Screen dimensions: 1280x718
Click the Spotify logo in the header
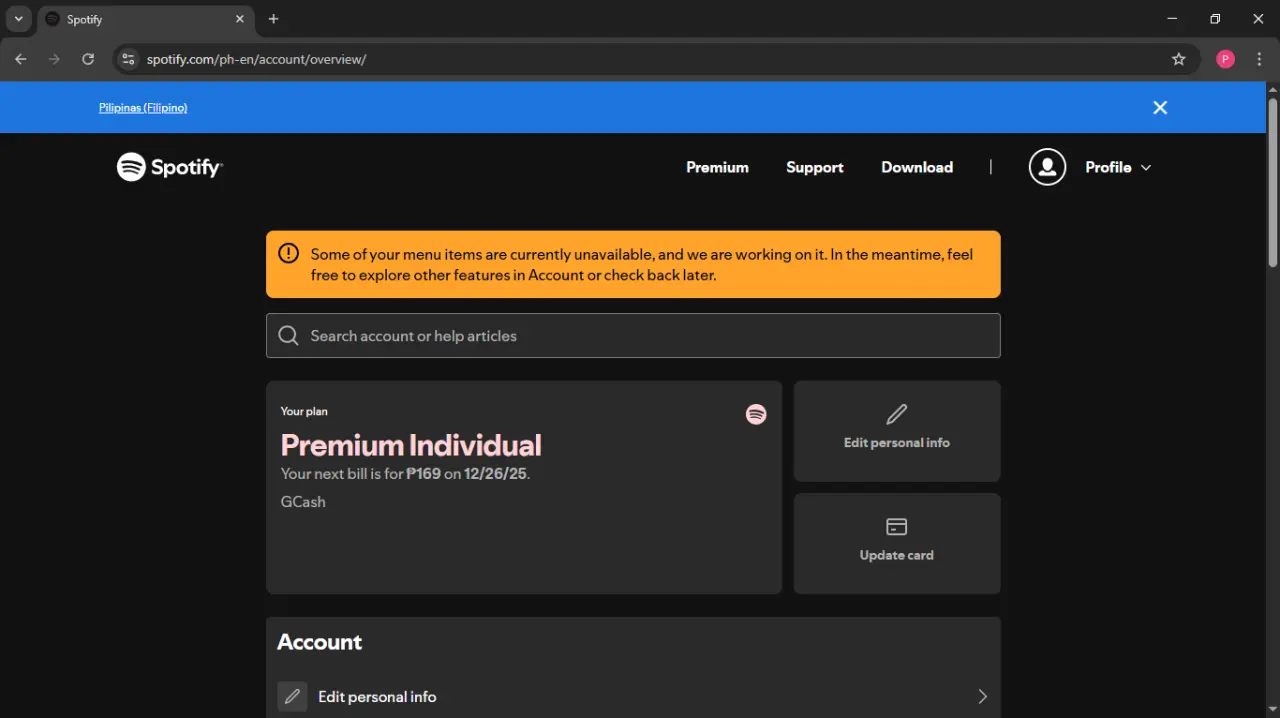tap(169, 167)
